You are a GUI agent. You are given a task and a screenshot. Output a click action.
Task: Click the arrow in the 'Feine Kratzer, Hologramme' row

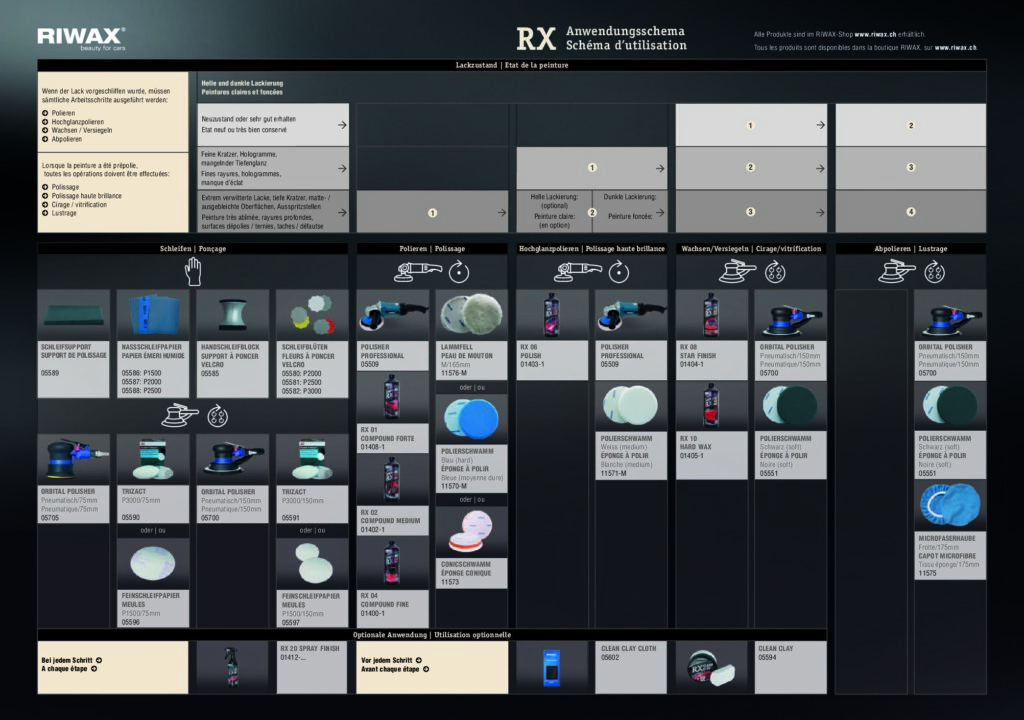click(x=342, y=167)
